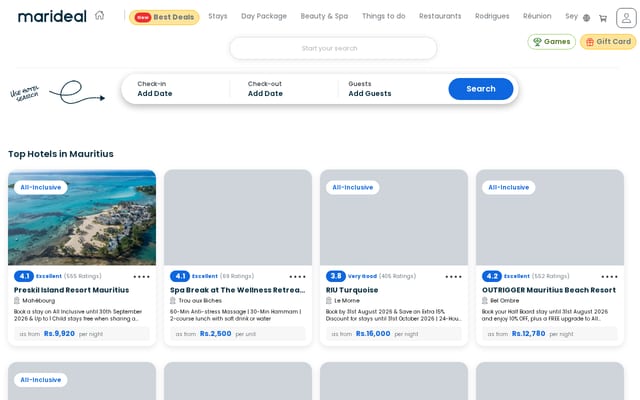
Task: Click the Rs.16,000 price on RIU Turquoise
Action: (373, 333)
